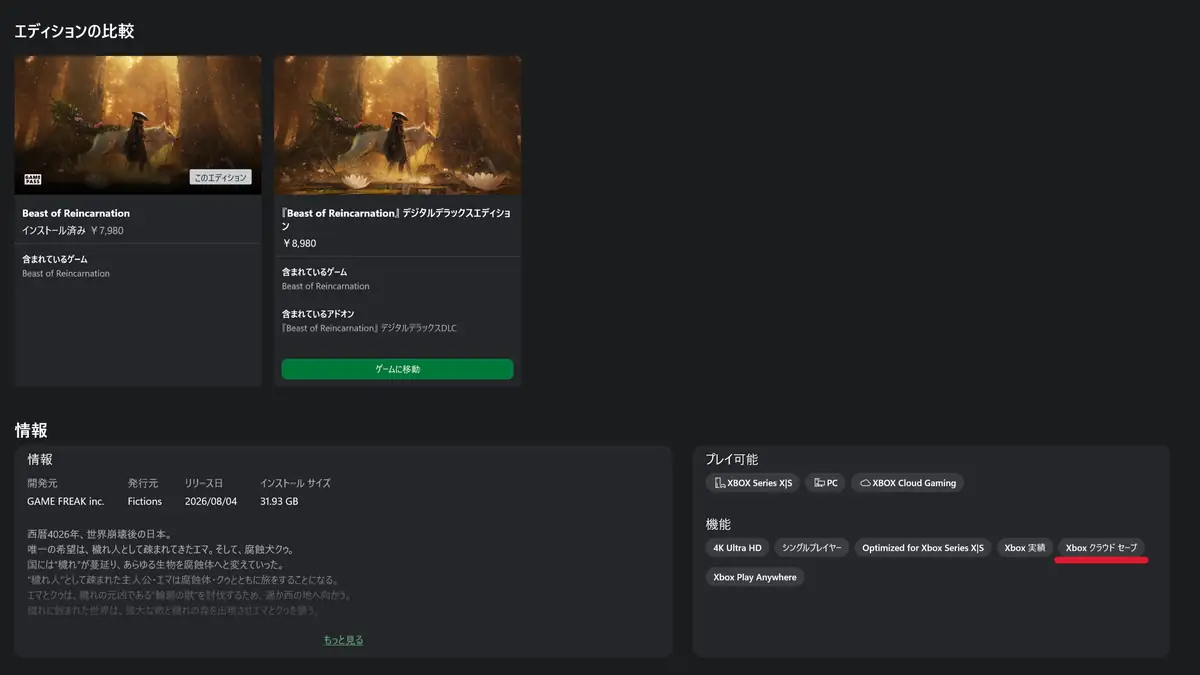
Task: Click the Game Pass badge icon
Action: point(33,179)
